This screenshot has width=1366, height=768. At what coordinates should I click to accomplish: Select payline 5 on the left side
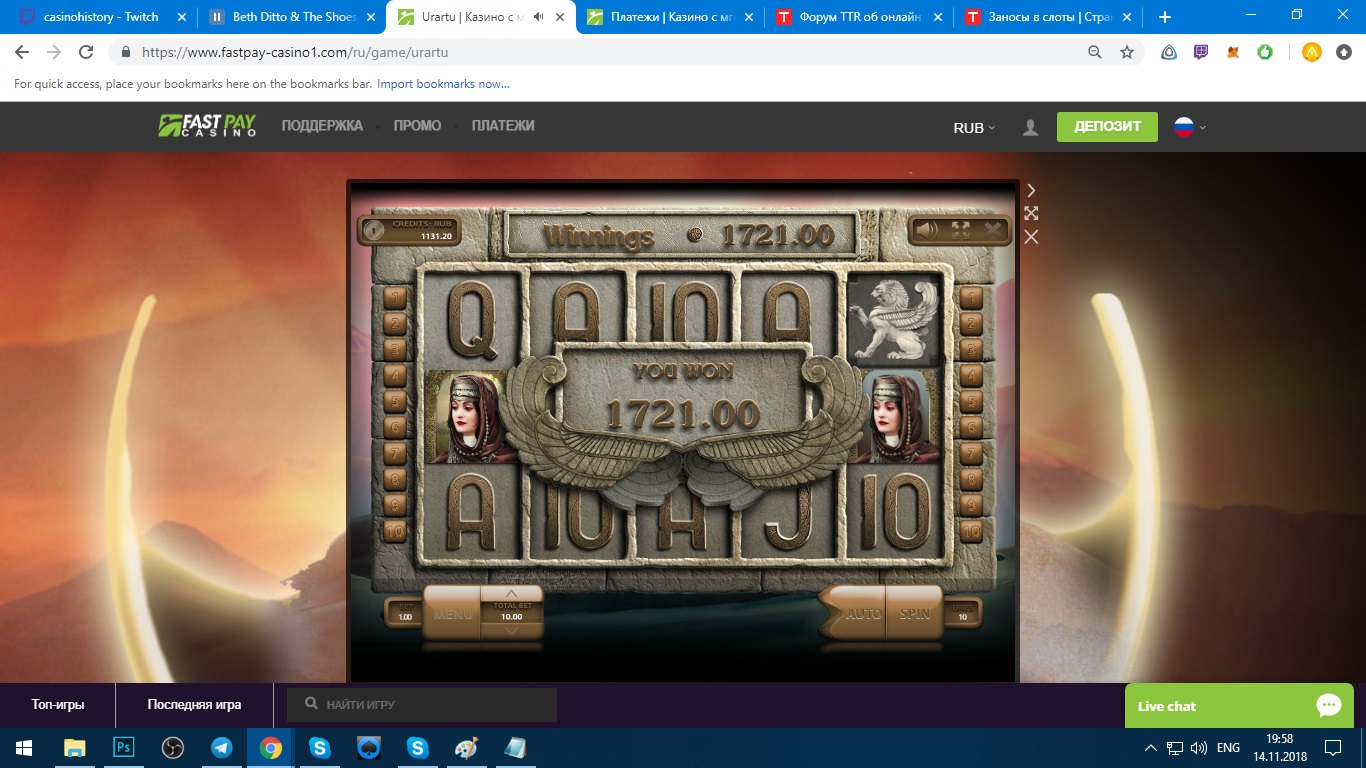395,402
